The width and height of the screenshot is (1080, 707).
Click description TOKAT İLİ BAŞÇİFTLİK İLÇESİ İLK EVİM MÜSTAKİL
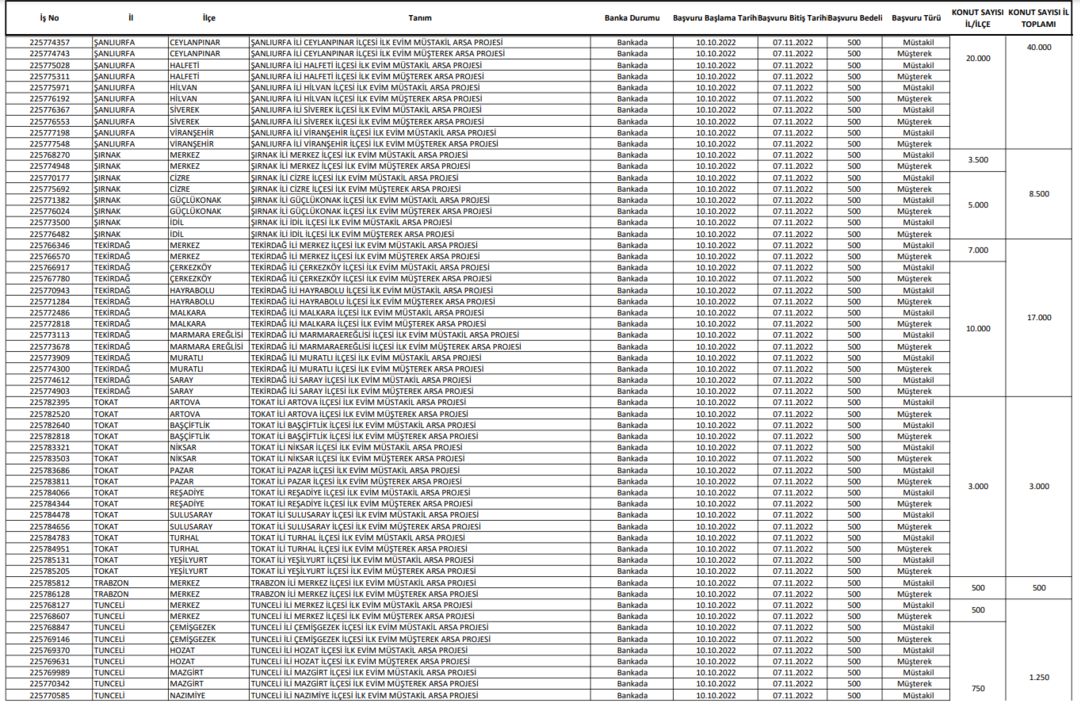[x=363, y=425]
